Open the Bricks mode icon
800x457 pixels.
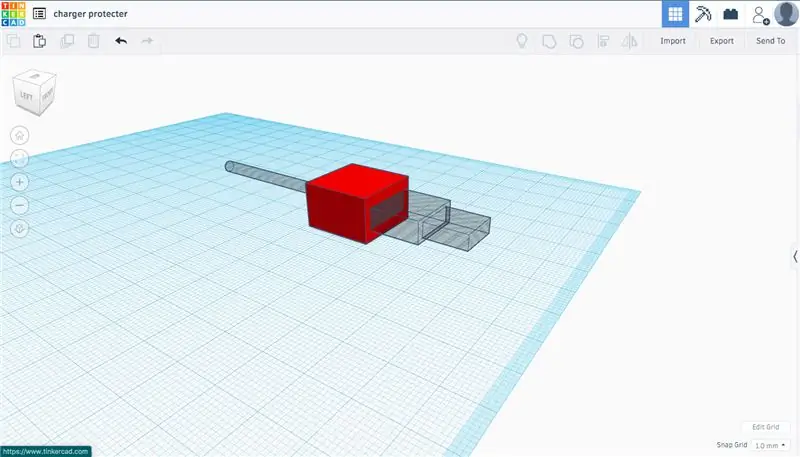point(731,14)
